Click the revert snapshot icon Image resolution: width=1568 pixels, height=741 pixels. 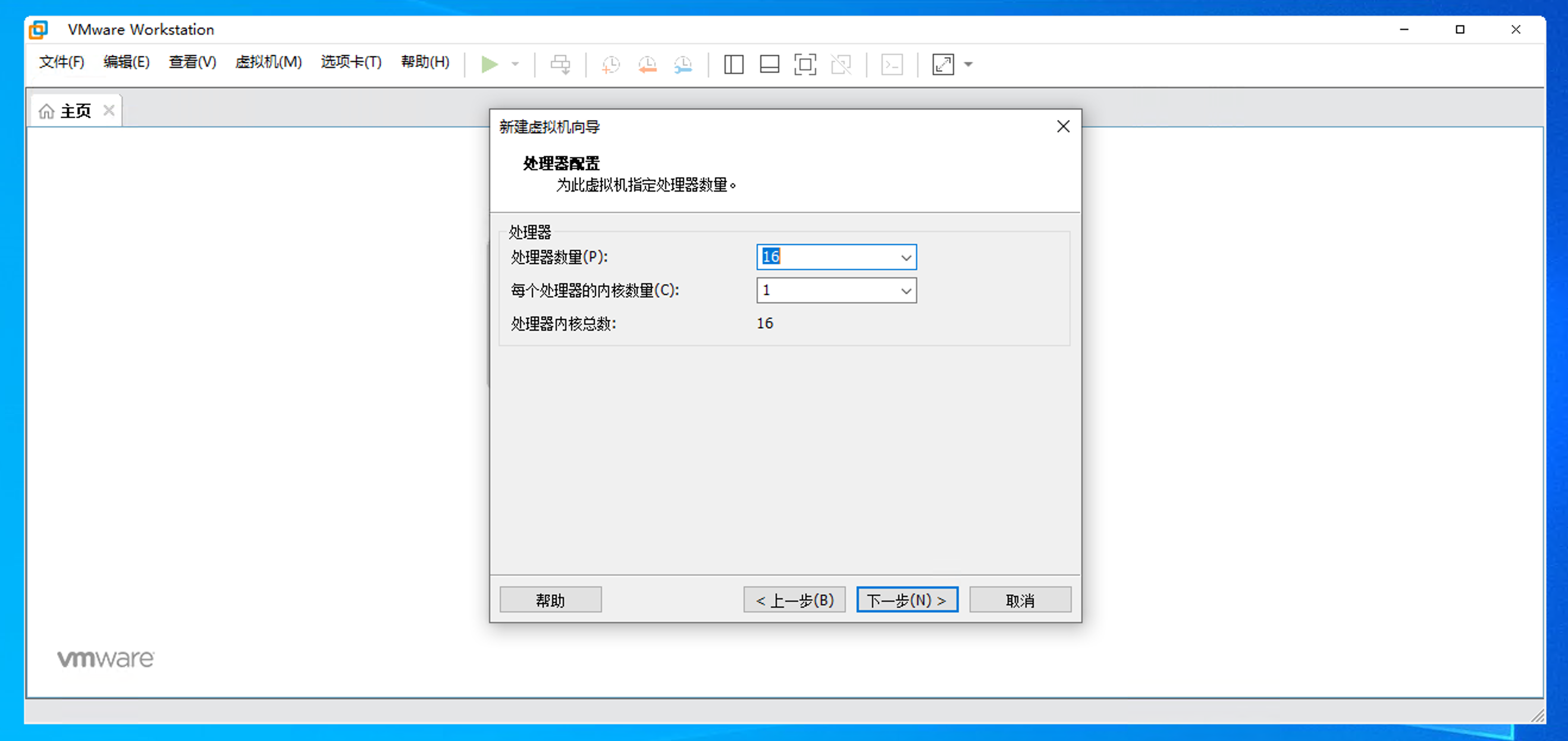point(647,64)
